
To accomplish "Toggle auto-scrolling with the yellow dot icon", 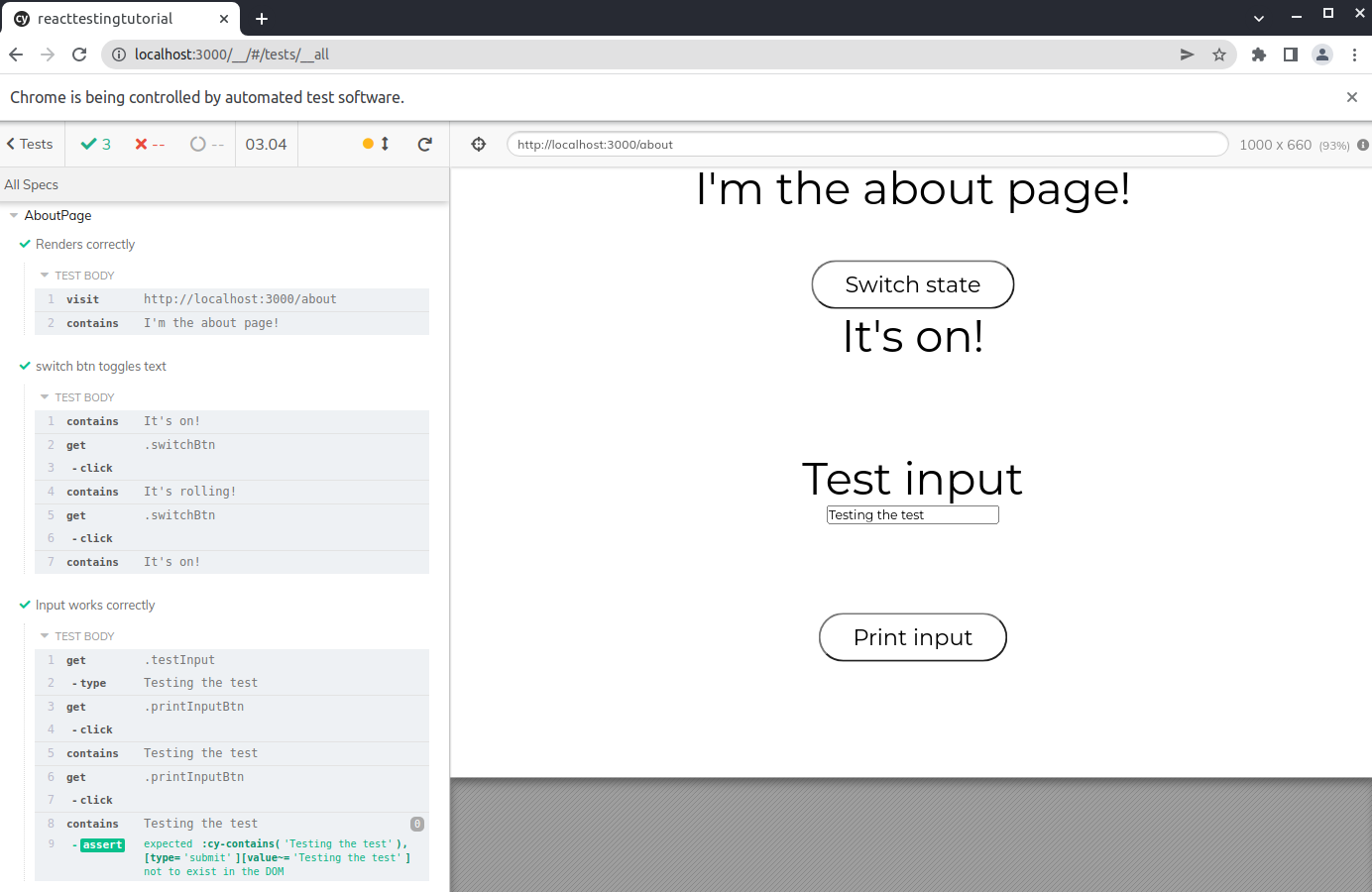I will pyautogui.click(x=376, y=145).
